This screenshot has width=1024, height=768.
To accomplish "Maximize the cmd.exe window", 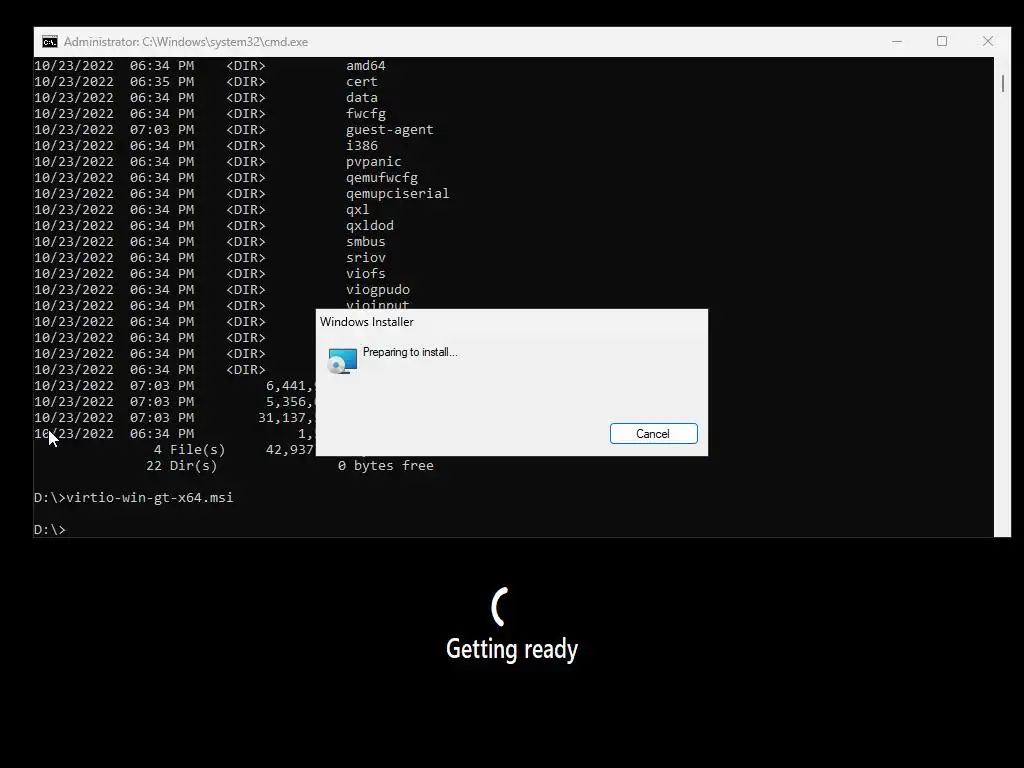I will 942,41.
